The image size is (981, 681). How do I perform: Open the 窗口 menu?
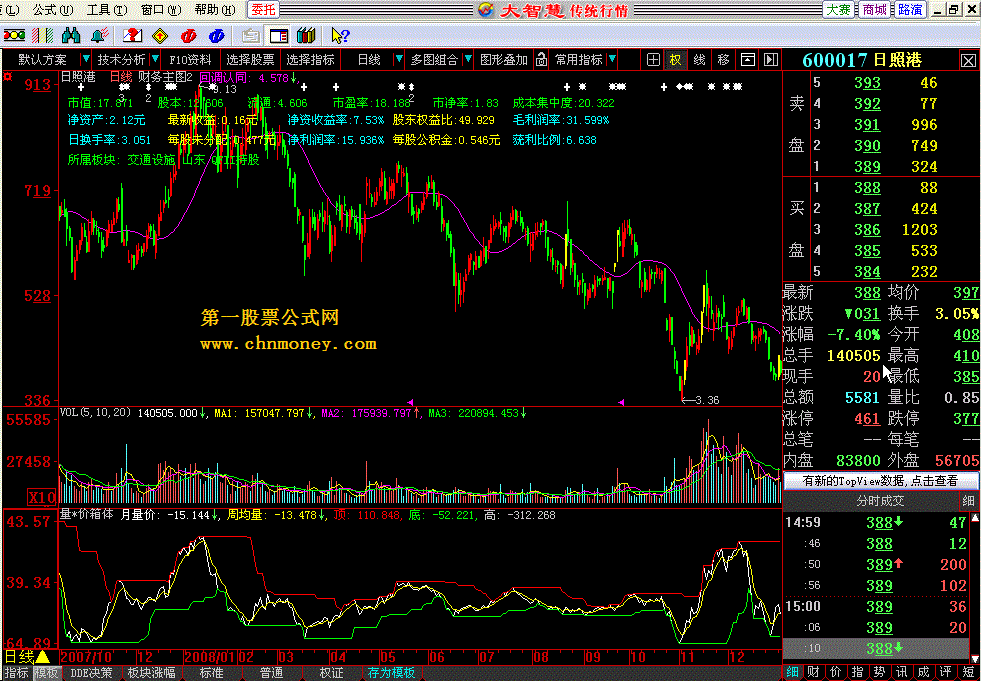(x=161, y=10)
